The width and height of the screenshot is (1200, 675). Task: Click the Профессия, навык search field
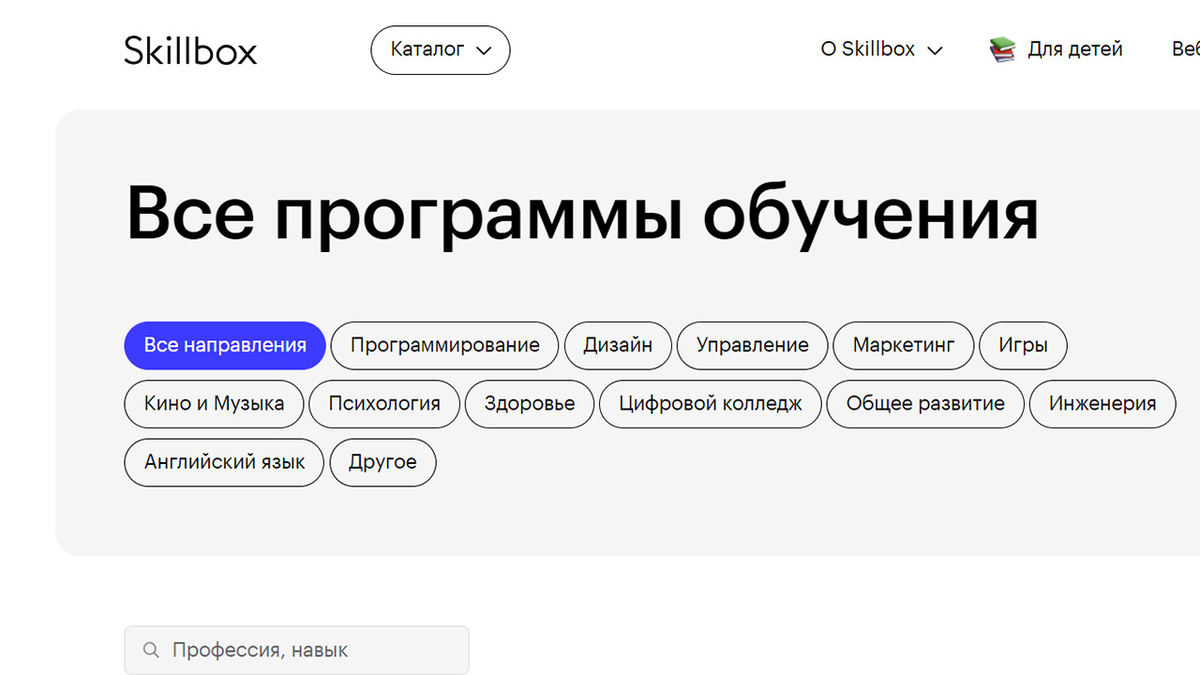pyautogui.click(x=296, y=650)
